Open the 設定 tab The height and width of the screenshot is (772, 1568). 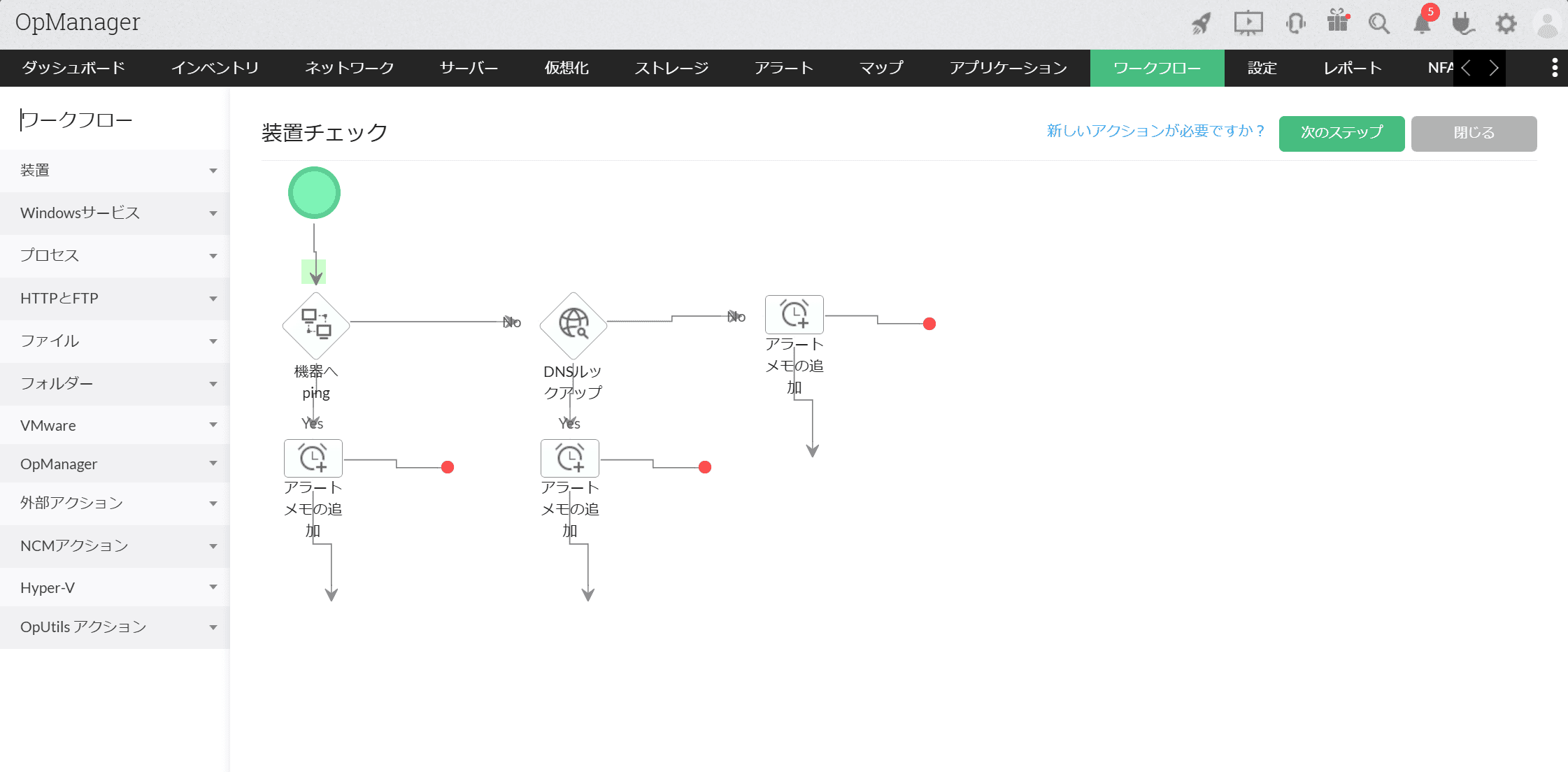pyautogui.click(x=1262, y=68)
